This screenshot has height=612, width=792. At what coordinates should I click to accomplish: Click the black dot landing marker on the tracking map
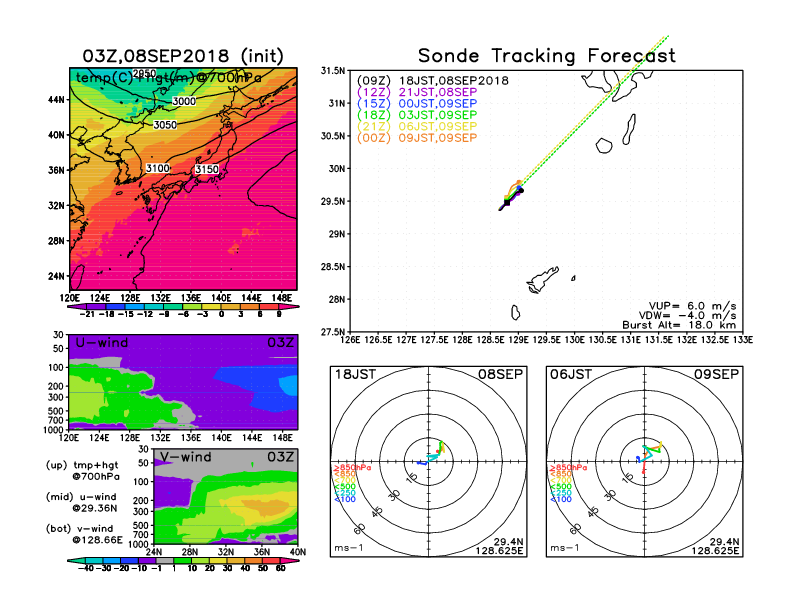pyautogui.click(x=521, y=190)
